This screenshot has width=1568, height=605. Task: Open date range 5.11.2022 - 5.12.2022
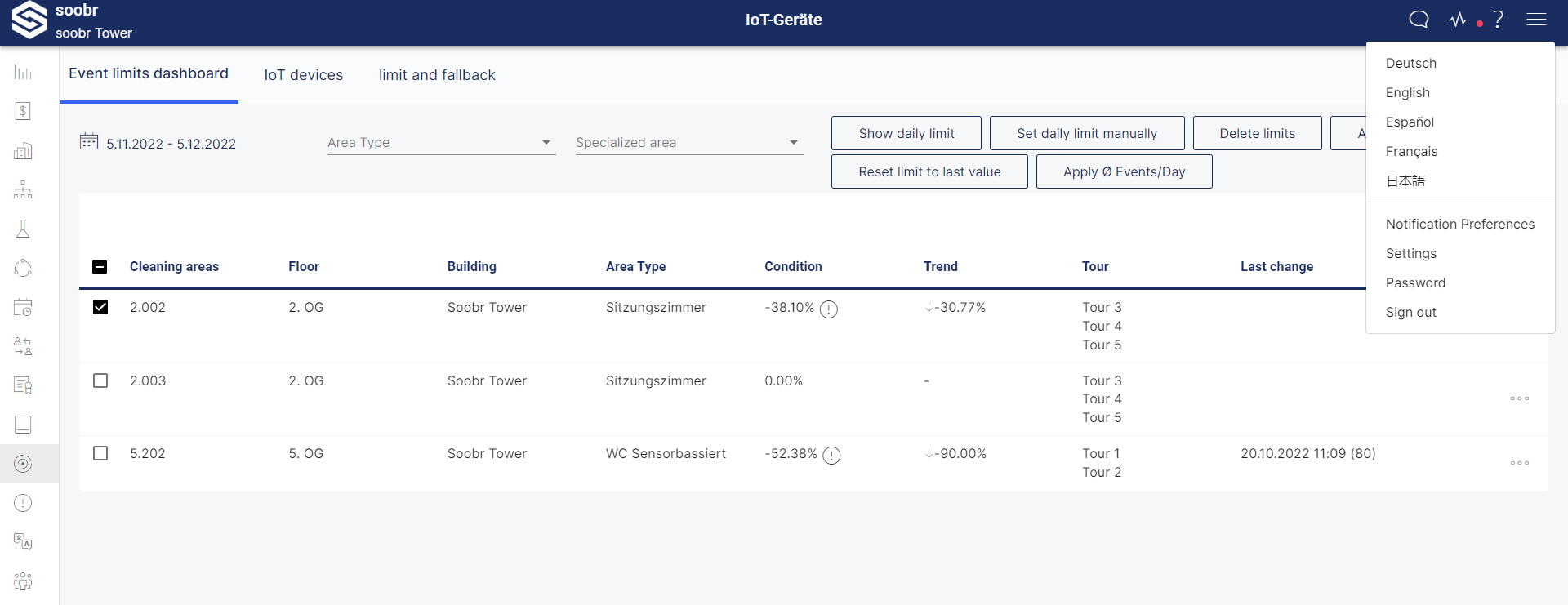pos(171,144)
